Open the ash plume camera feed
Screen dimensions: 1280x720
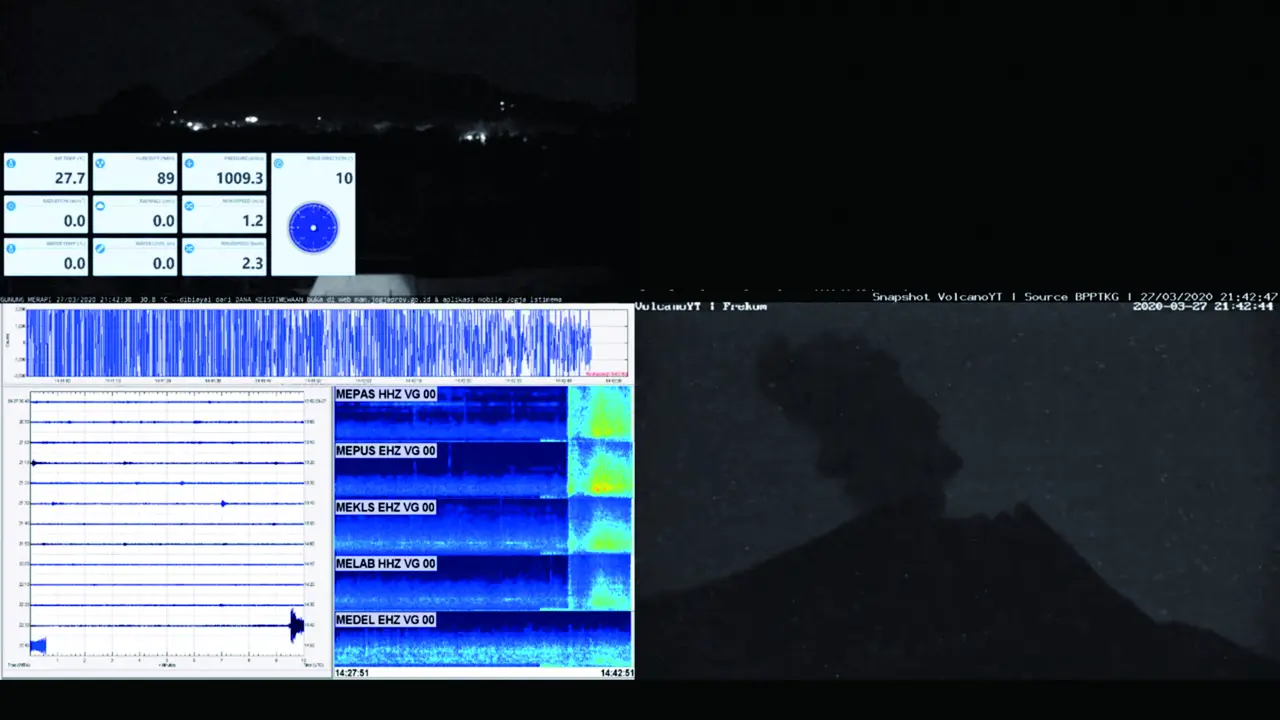pyautogui.click(x=958, y=491)
